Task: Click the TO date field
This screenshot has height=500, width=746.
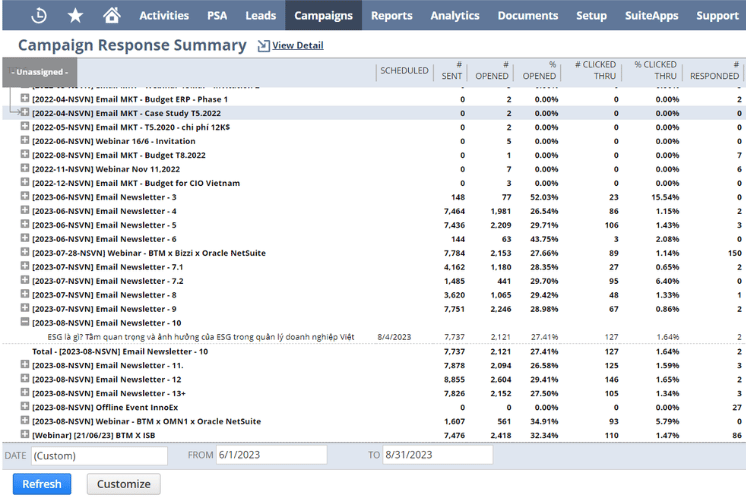Action: click(438, 455)
